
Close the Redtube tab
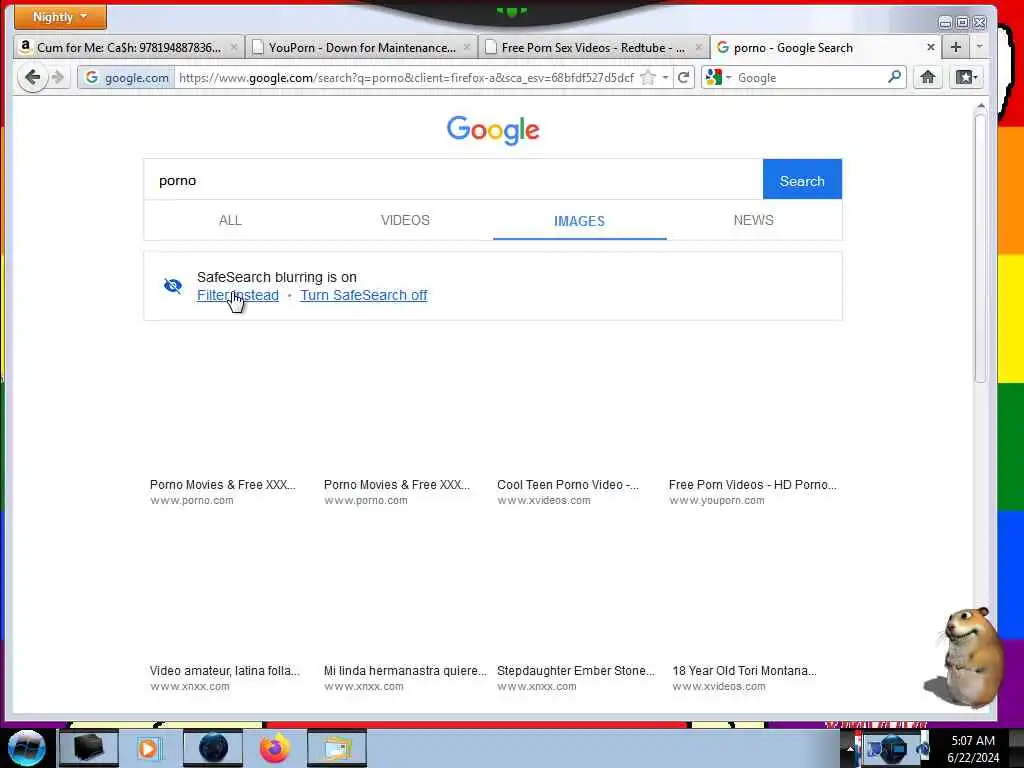point(698,47)
